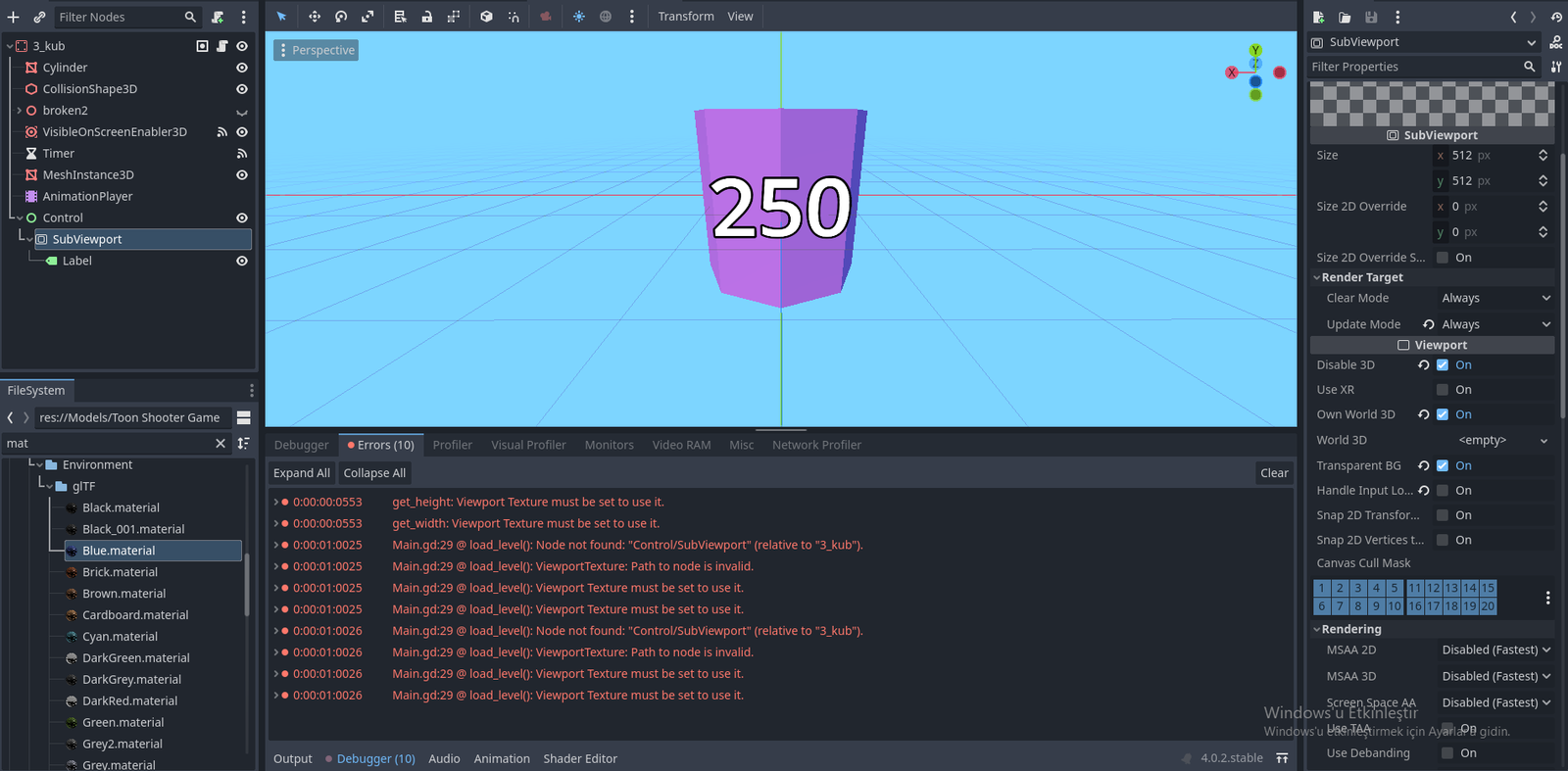Toggle visibility of the Label node
1568x771 pixels.
(242, 262)
